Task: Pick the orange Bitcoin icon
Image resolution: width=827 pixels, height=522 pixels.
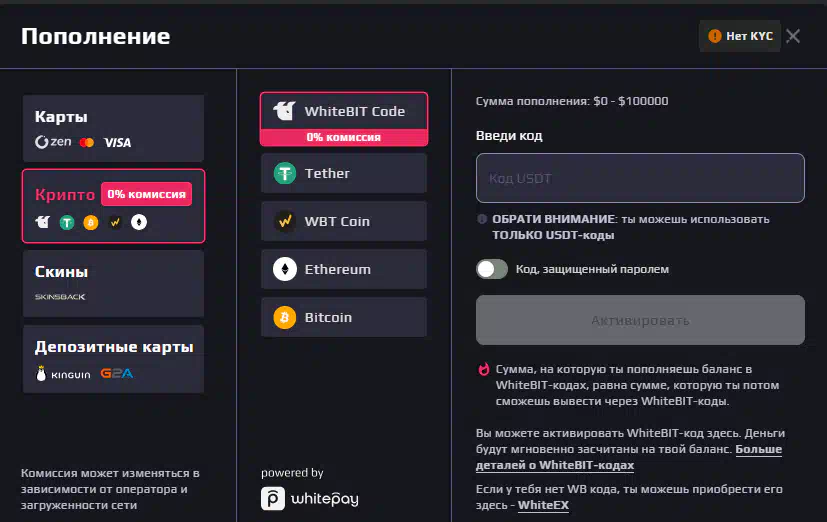Action: pos(285,317)
